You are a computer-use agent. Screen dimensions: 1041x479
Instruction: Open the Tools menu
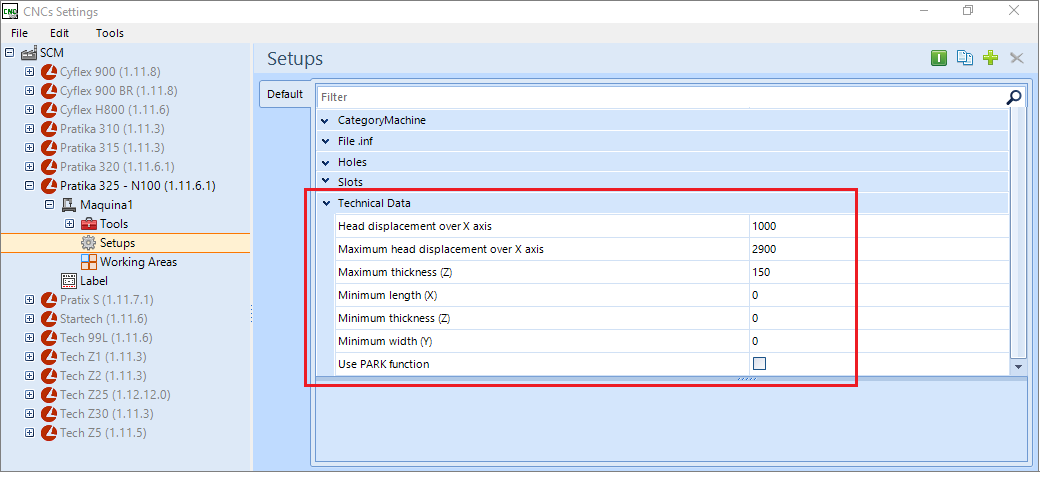coord(110,33)
